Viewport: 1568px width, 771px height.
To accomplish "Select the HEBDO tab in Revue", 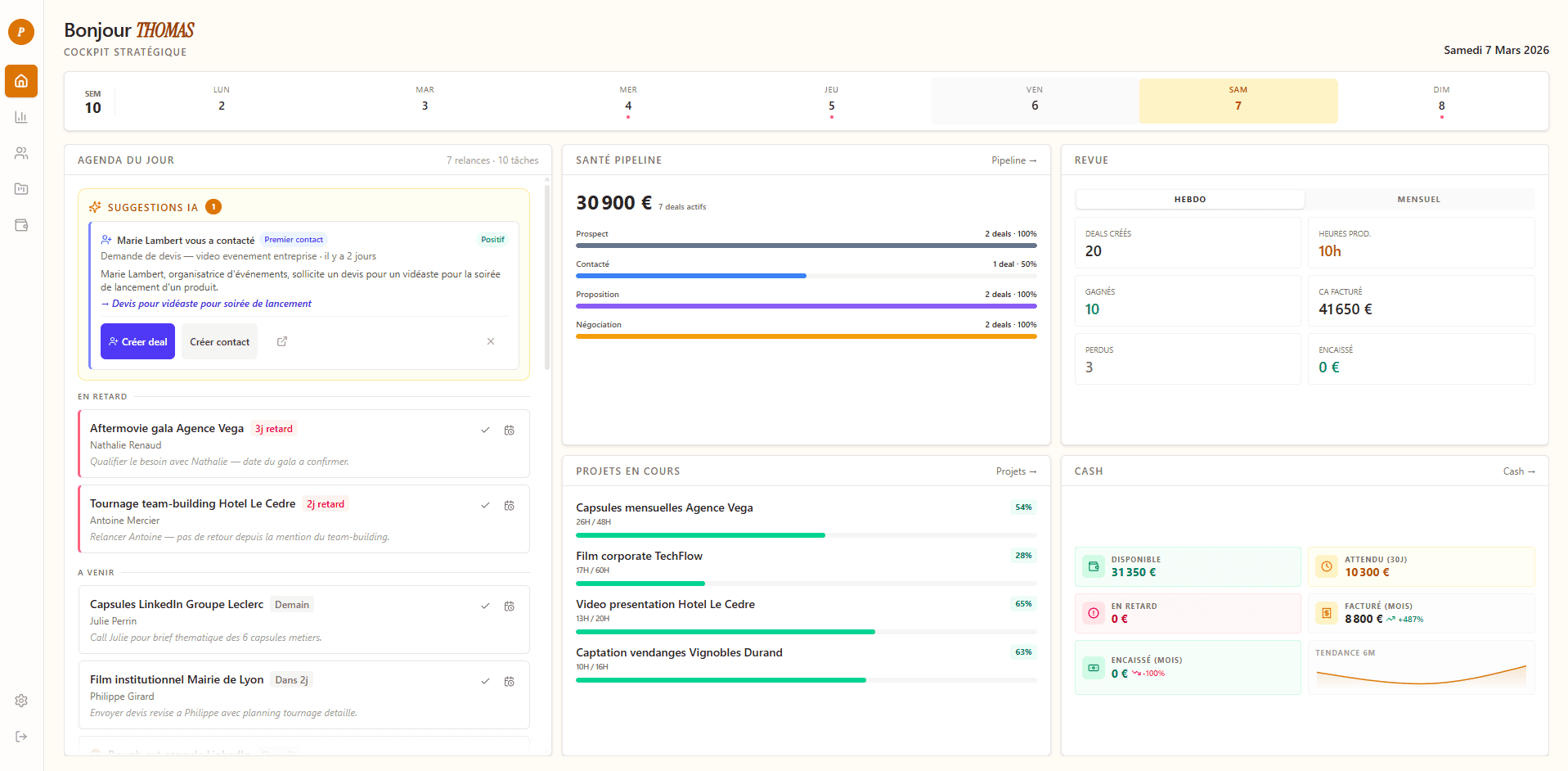I will (1190, 199).
